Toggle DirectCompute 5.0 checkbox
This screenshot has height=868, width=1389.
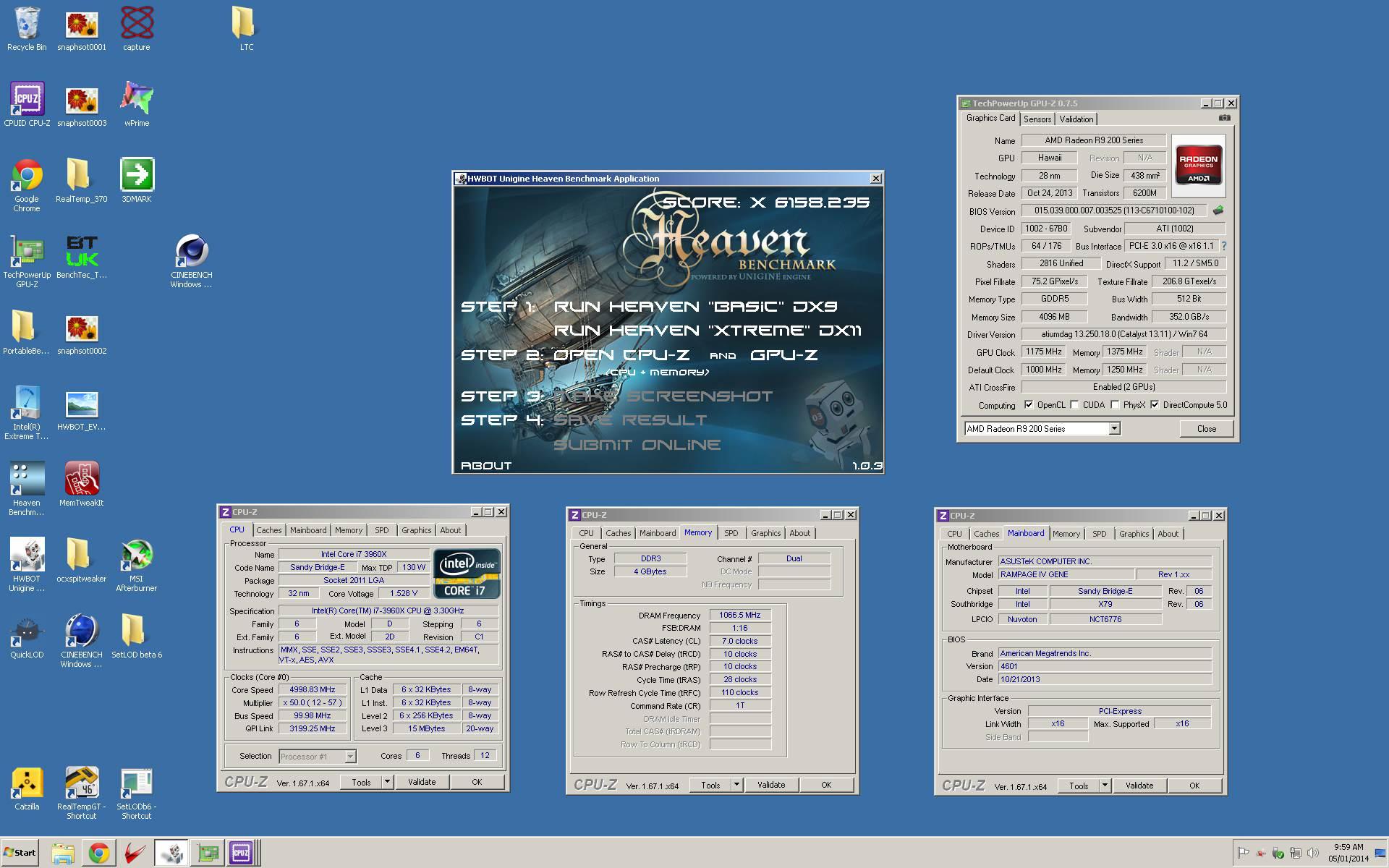1155,405
